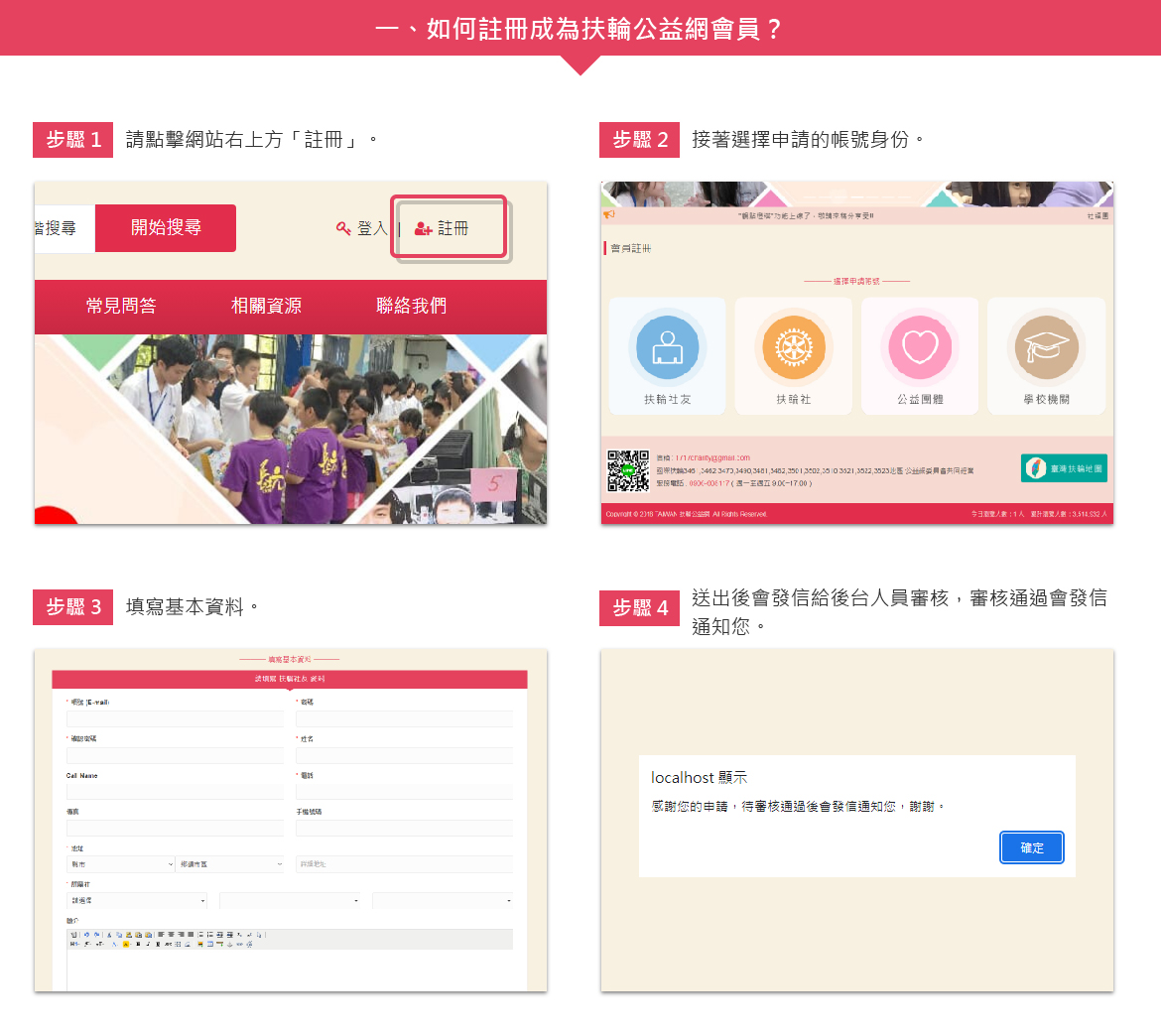Select the brown 學校機關 graduation cap icon
Screen dimensions: 1161x1036
click(1046, 347)
